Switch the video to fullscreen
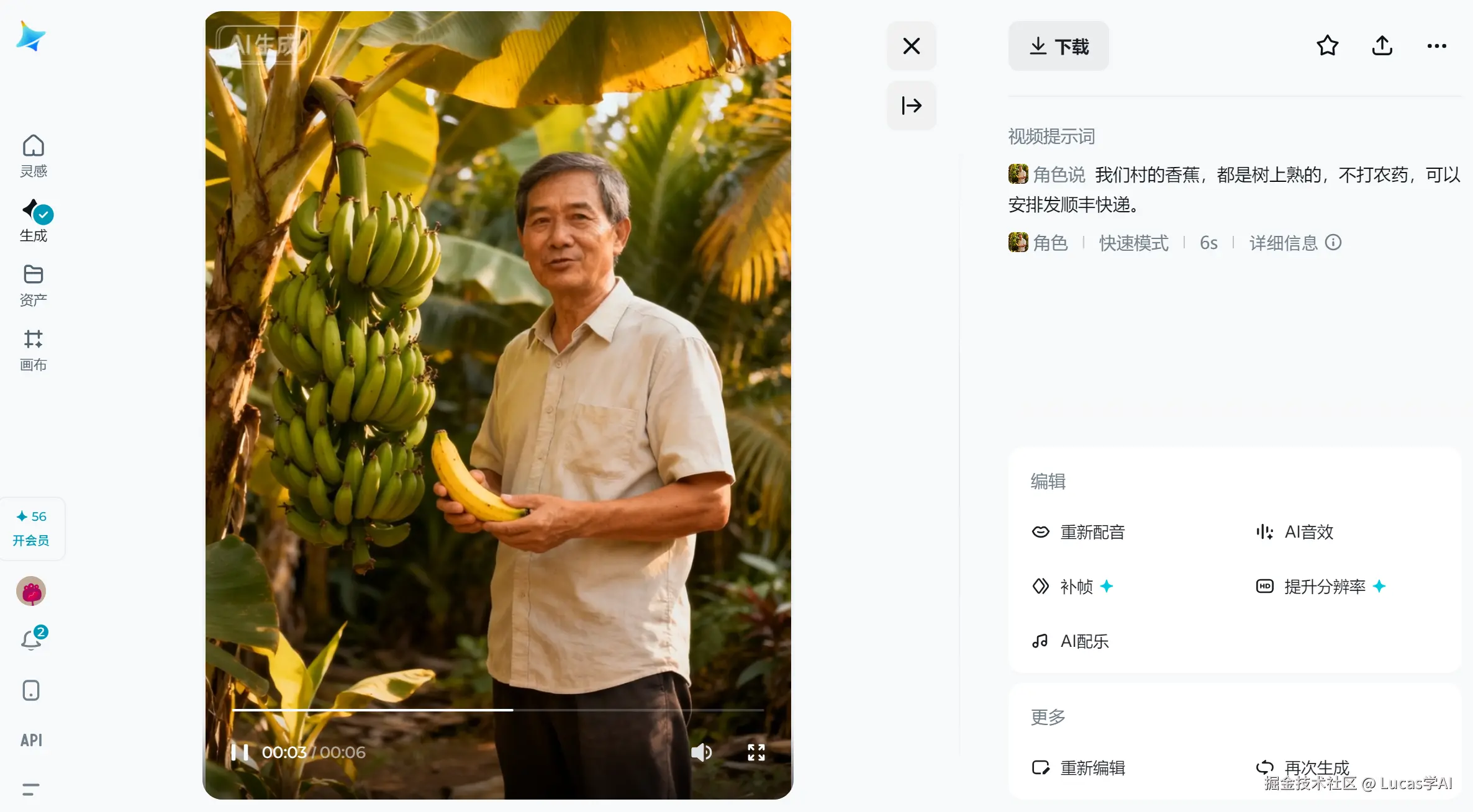This screenshot has width=1473, height=812. pos(756,752)
